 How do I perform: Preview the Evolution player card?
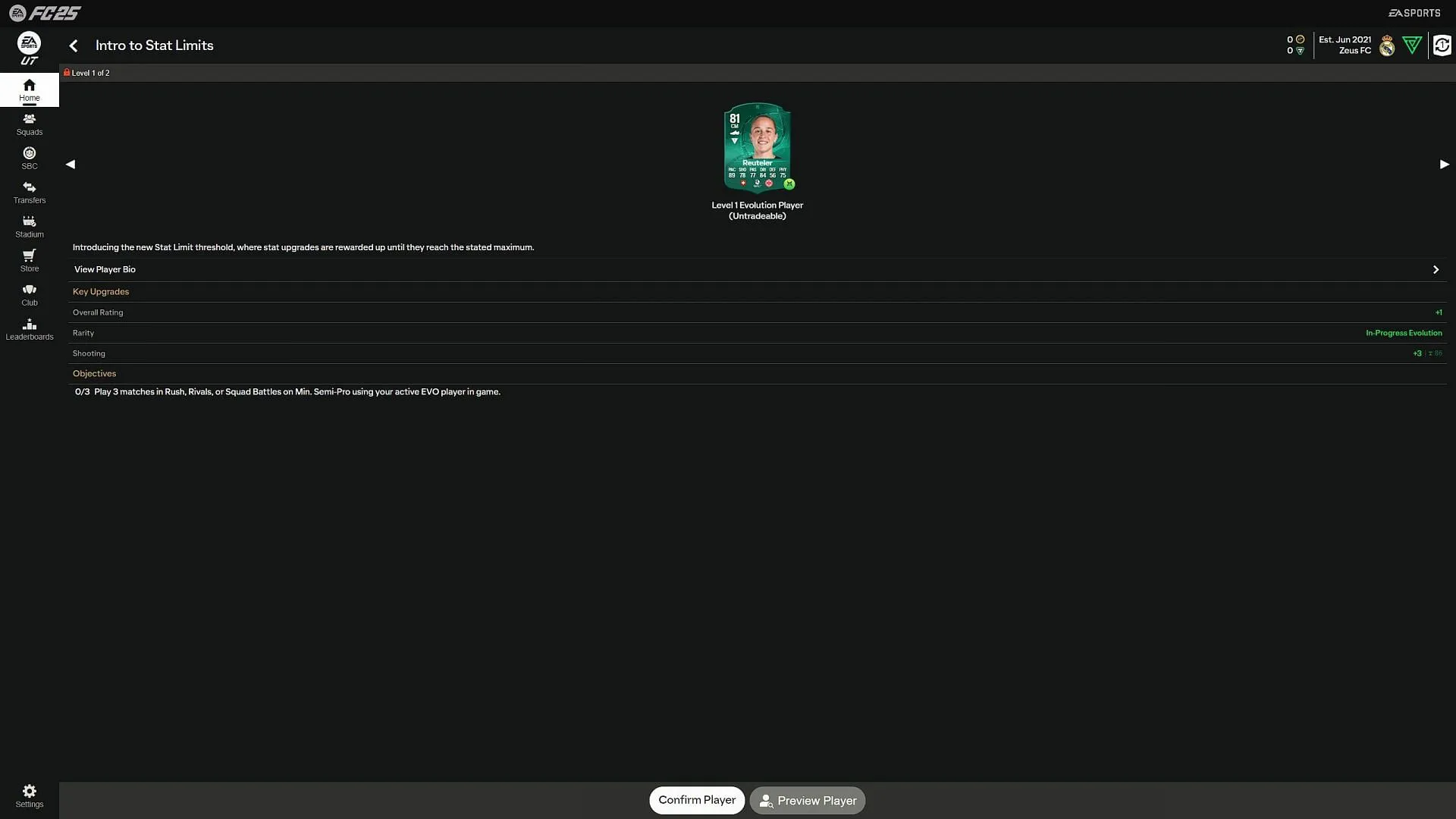click(x=807, y=800)
